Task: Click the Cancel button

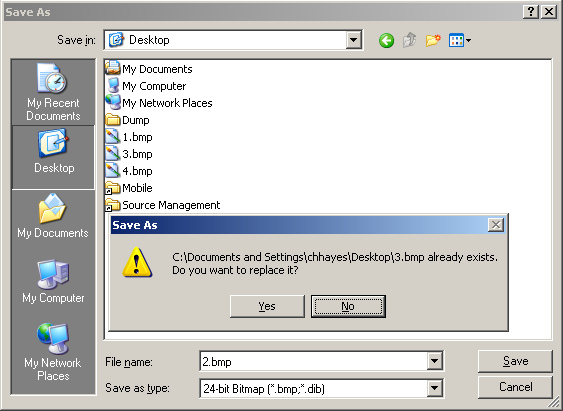Action: coord(515,387)
